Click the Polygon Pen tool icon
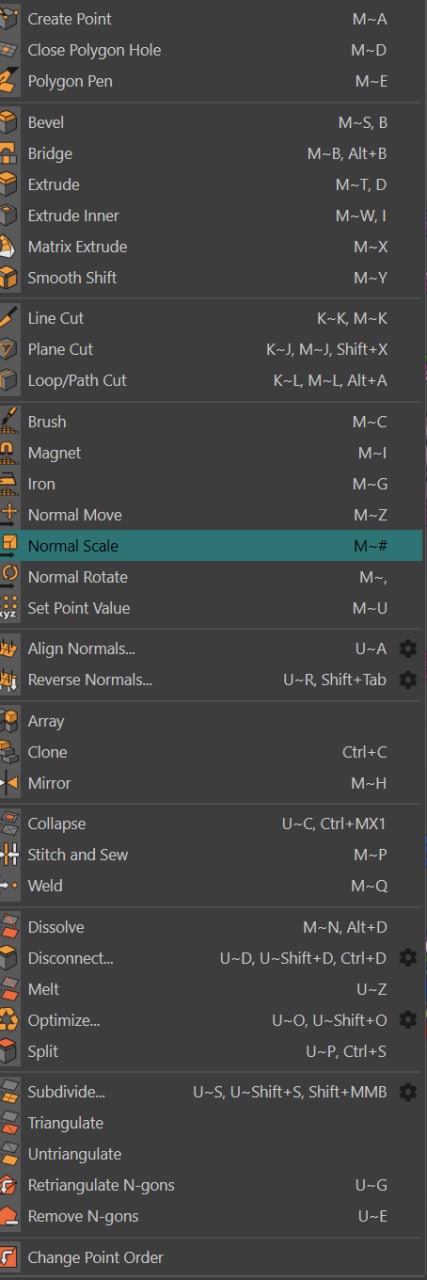 (9, 81)
